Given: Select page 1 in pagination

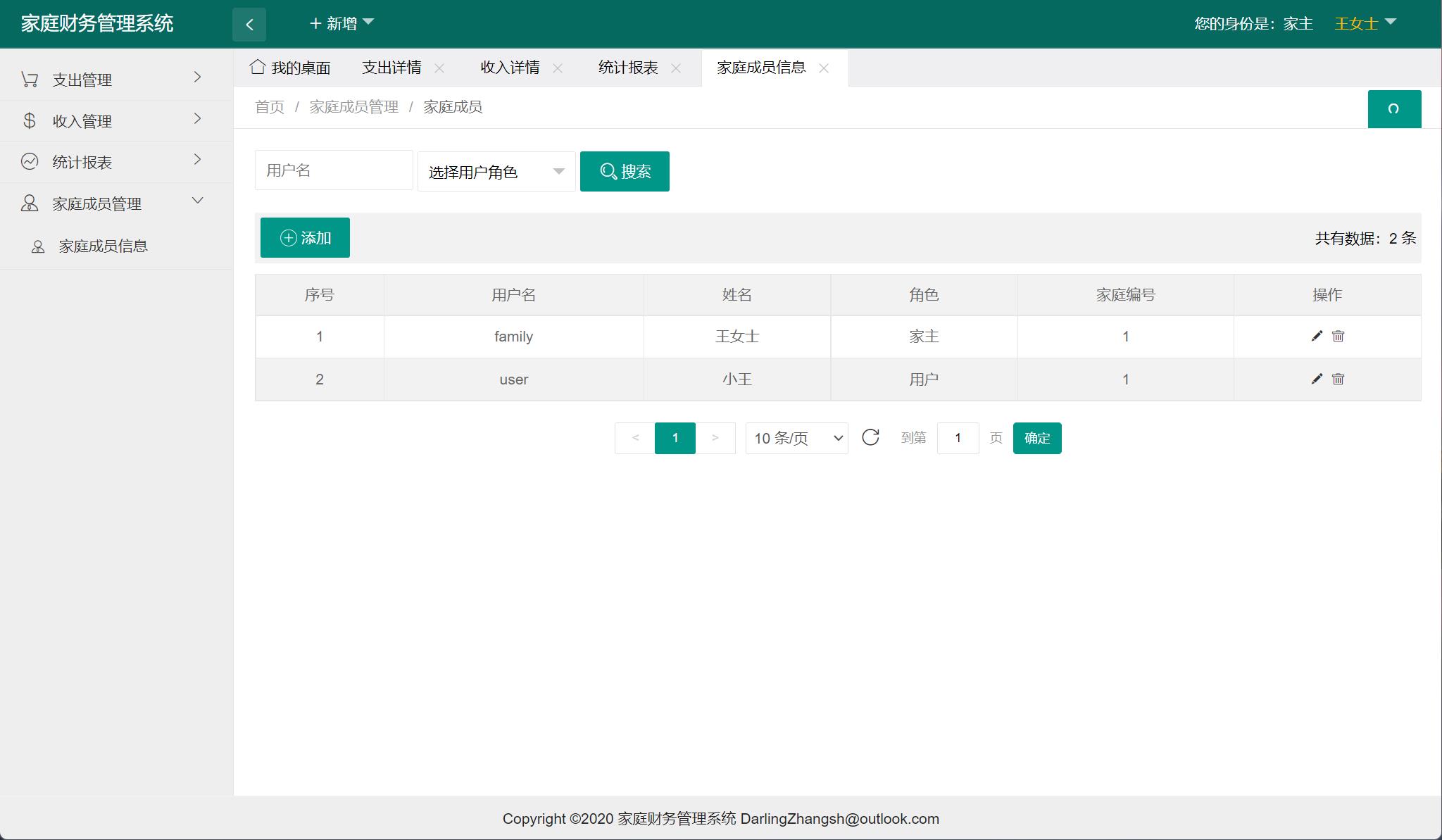Looking at the screenshot, I should tap(675, 438).
